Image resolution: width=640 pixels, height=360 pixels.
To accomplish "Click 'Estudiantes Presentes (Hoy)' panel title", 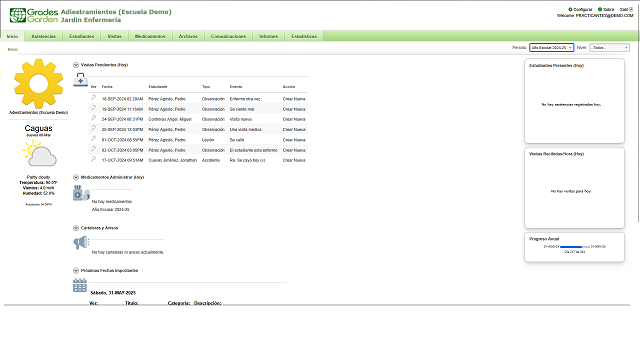I will pos(556,66).
